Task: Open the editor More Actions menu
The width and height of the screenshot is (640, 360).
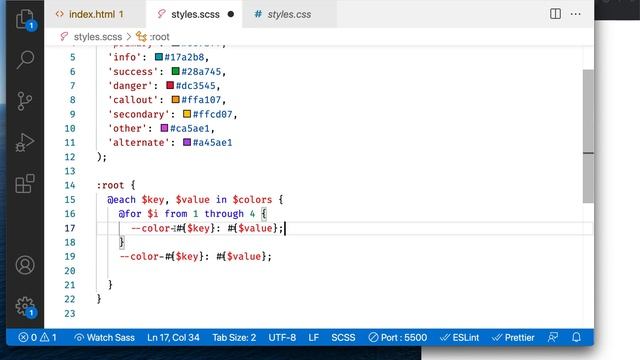Action: click(576, 14)
